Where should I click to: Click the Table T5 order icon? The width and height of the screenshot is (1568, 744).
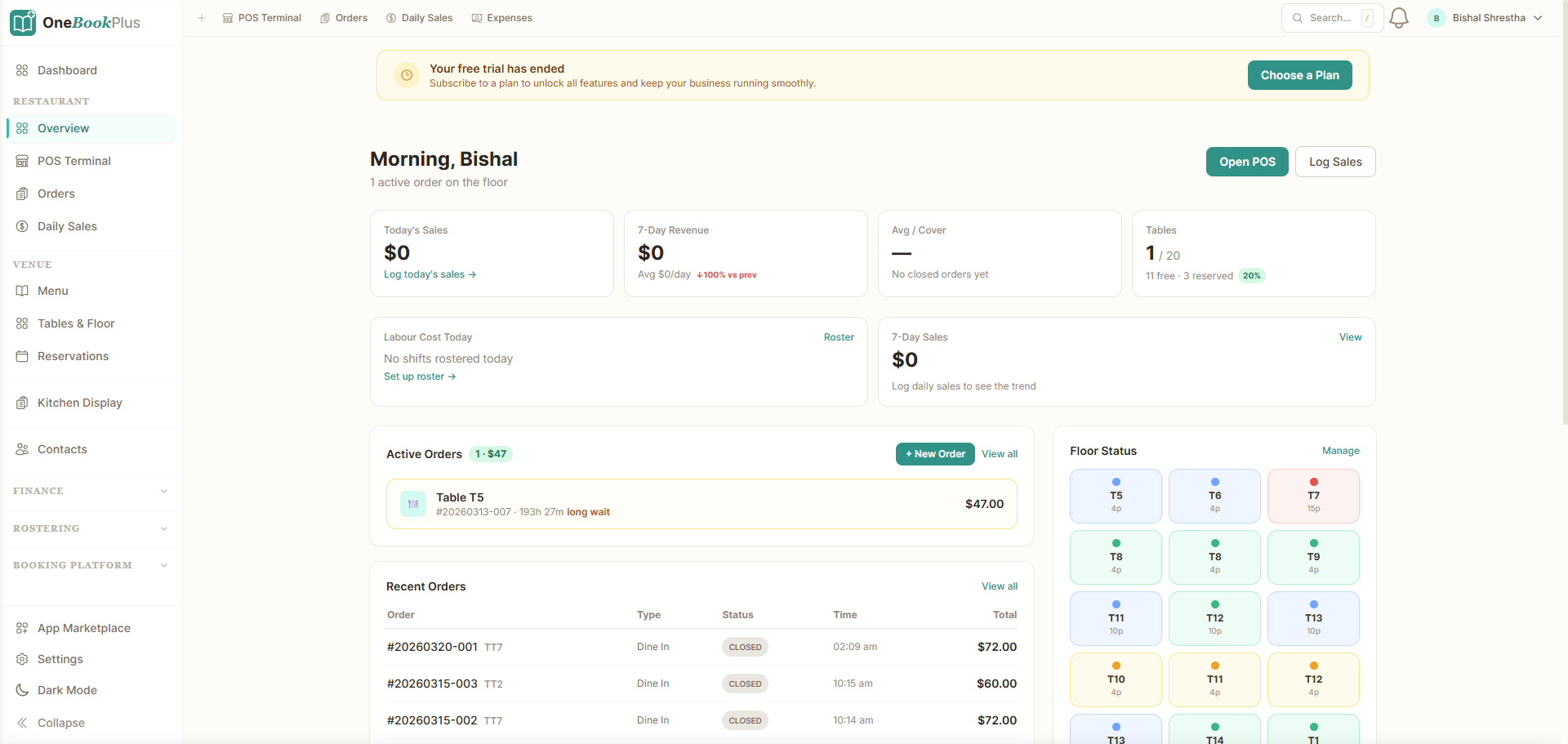click(x=413, y=504)
